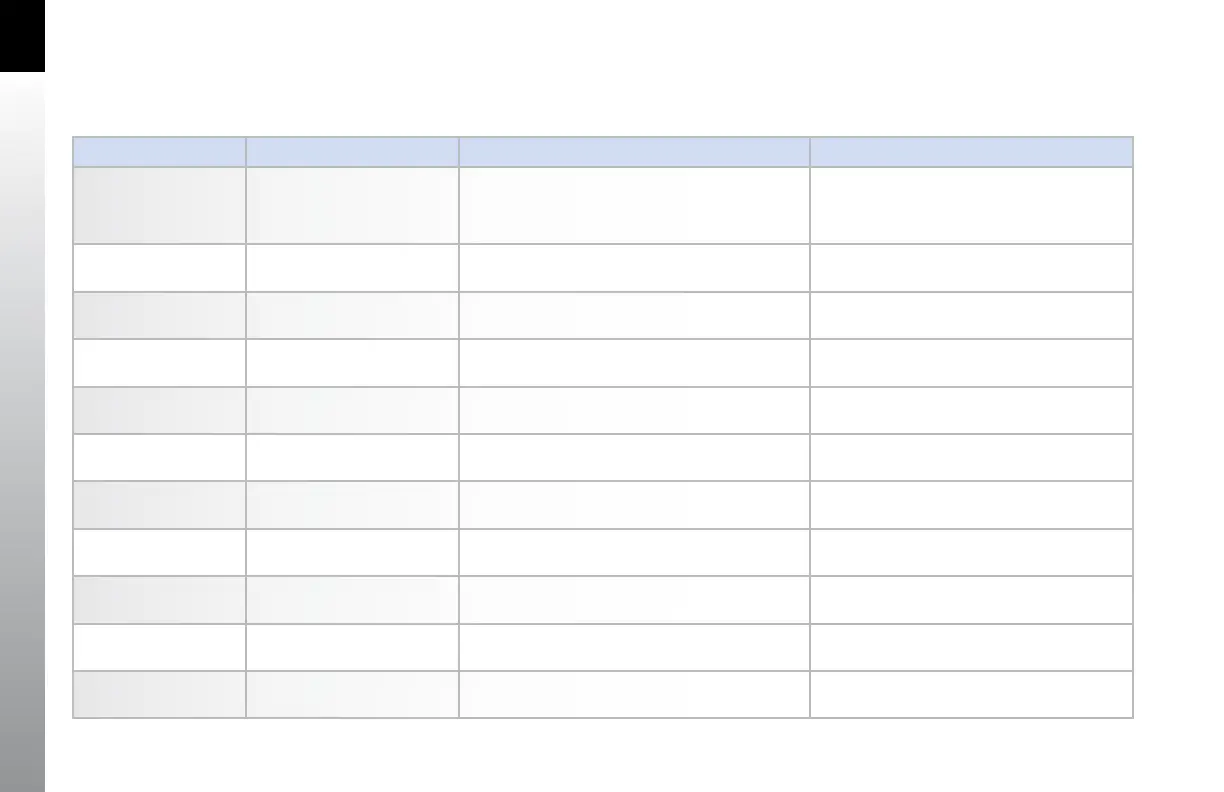The height and width of the screenshot is (792, 1224).
Task: Select the fourth column's blue header cell
Action: point(971,151)
